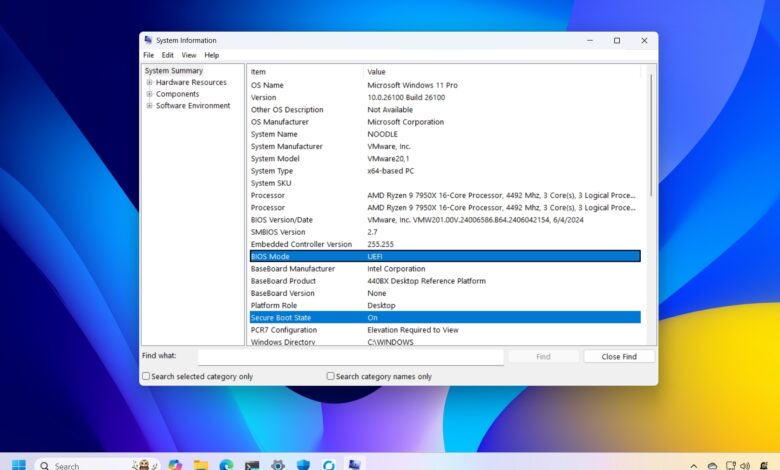Screen dimensions: 780x470
Task: Select the SMBIOS Version row
Action: [x=445, y=232]
